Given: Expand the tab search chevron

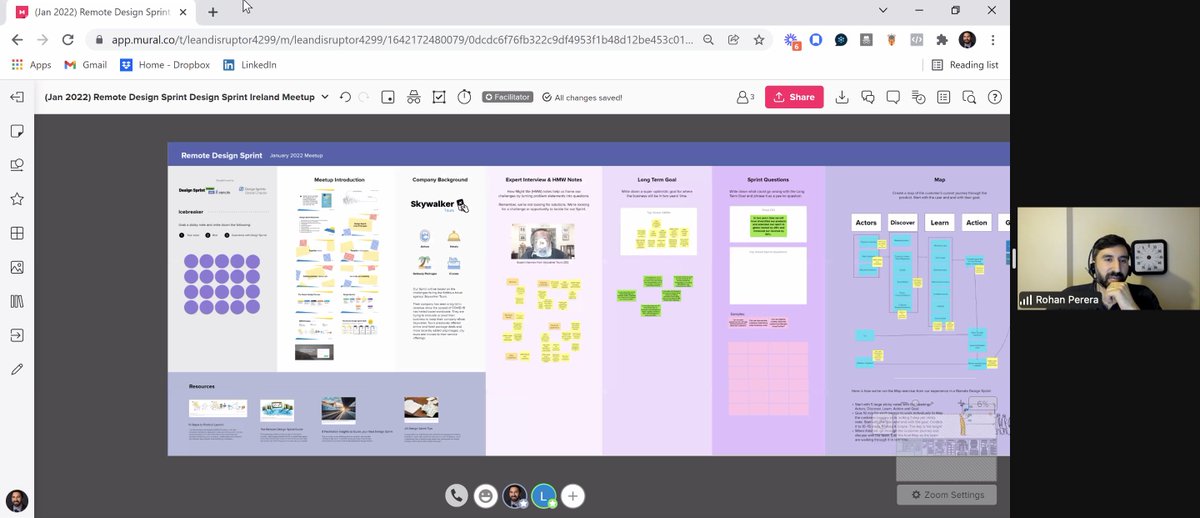Looking at the screenshot, I should [x=883, y=10].
